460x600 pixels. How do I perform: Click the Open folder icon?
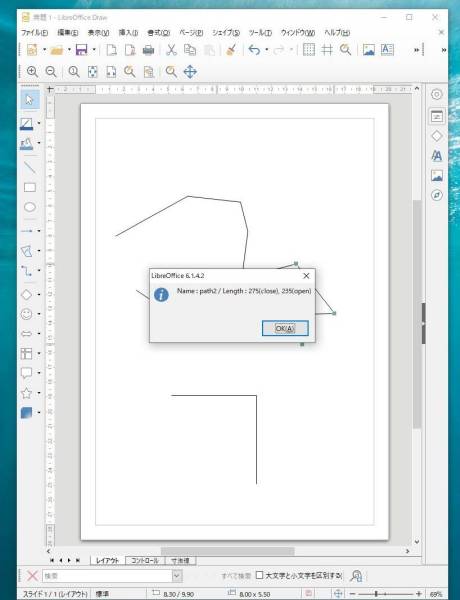[57, 50]
